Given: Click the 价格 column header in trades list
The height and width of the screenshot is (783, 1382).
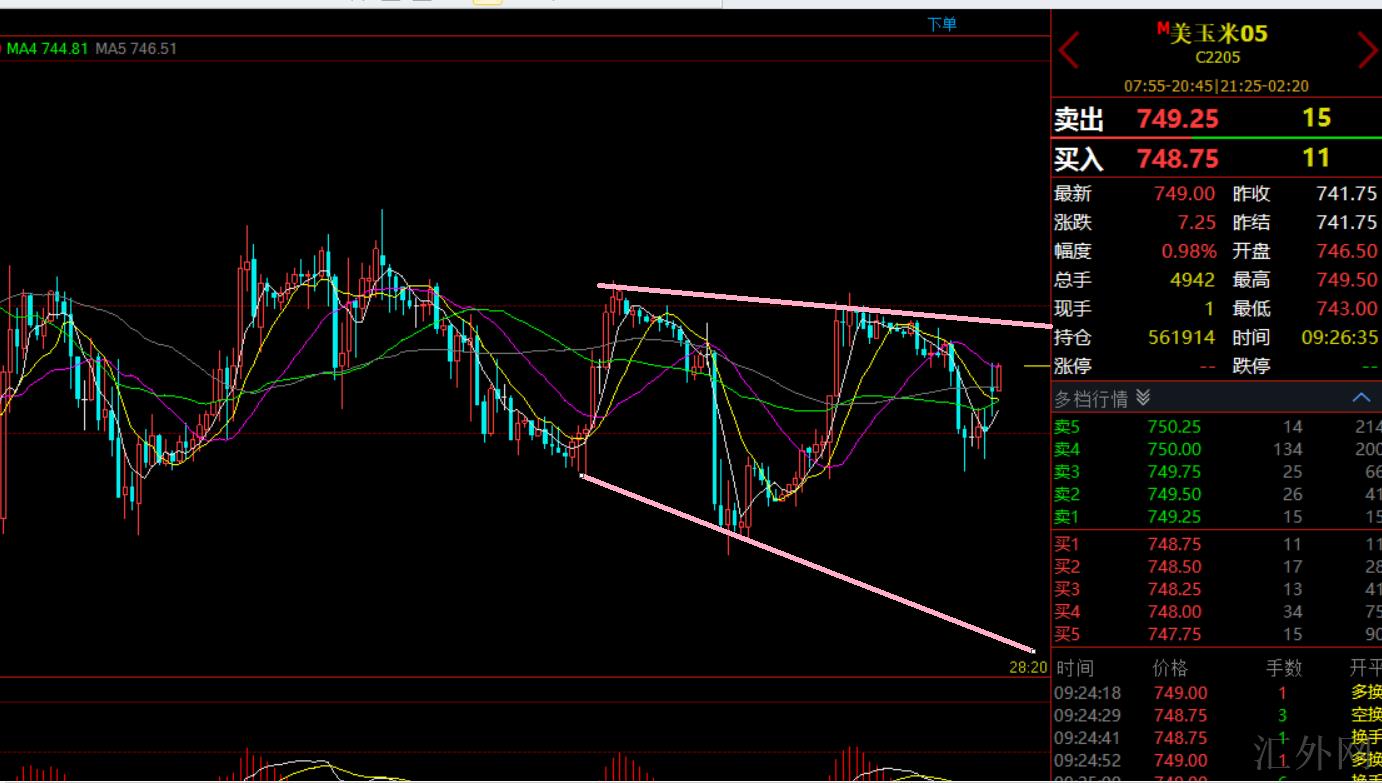Looking at the screenshot, I should click(x=1171, y=668).
